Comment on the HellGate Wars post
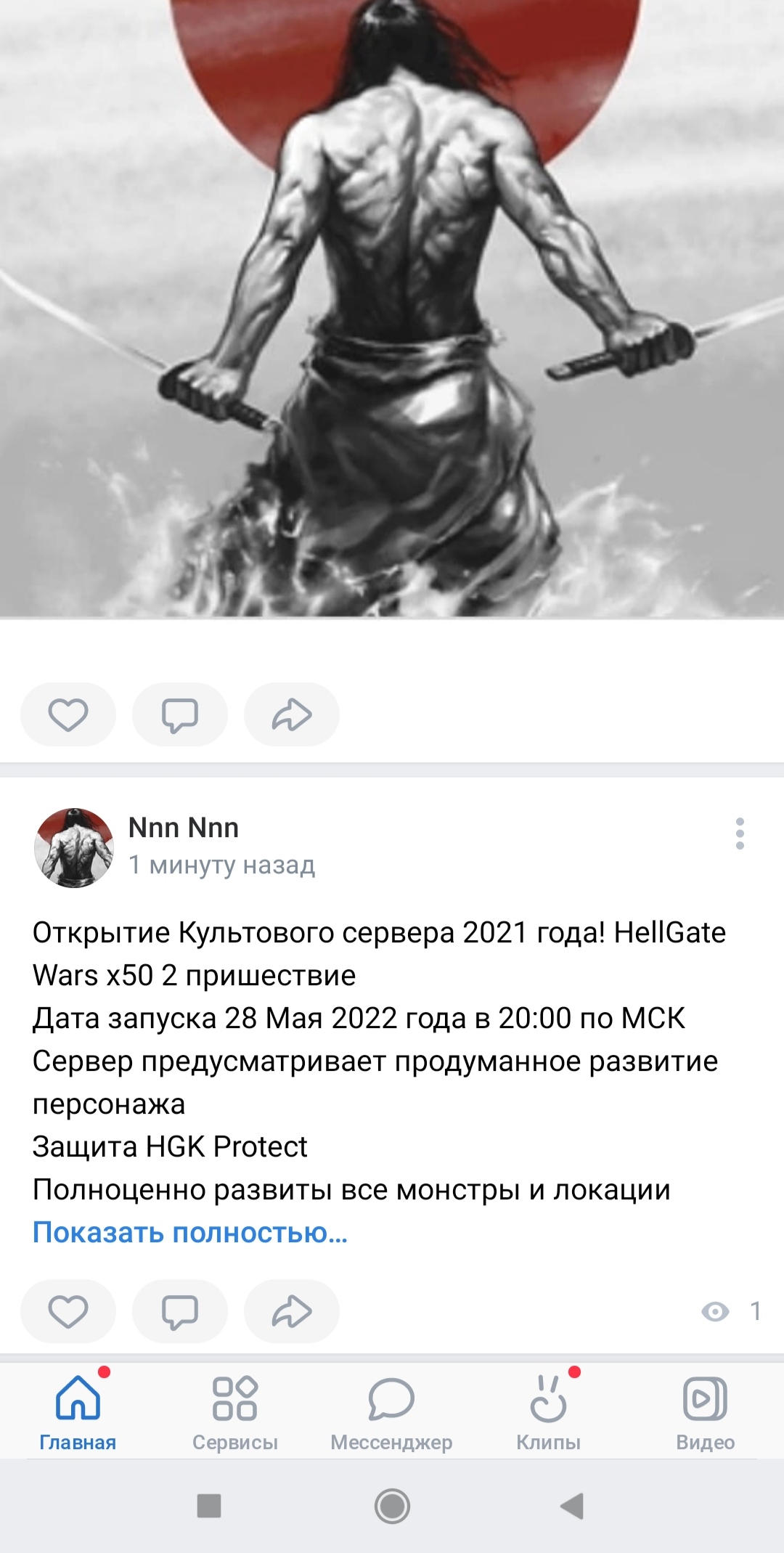This screenshot has height=1553, width=784. click(180, 1311)
